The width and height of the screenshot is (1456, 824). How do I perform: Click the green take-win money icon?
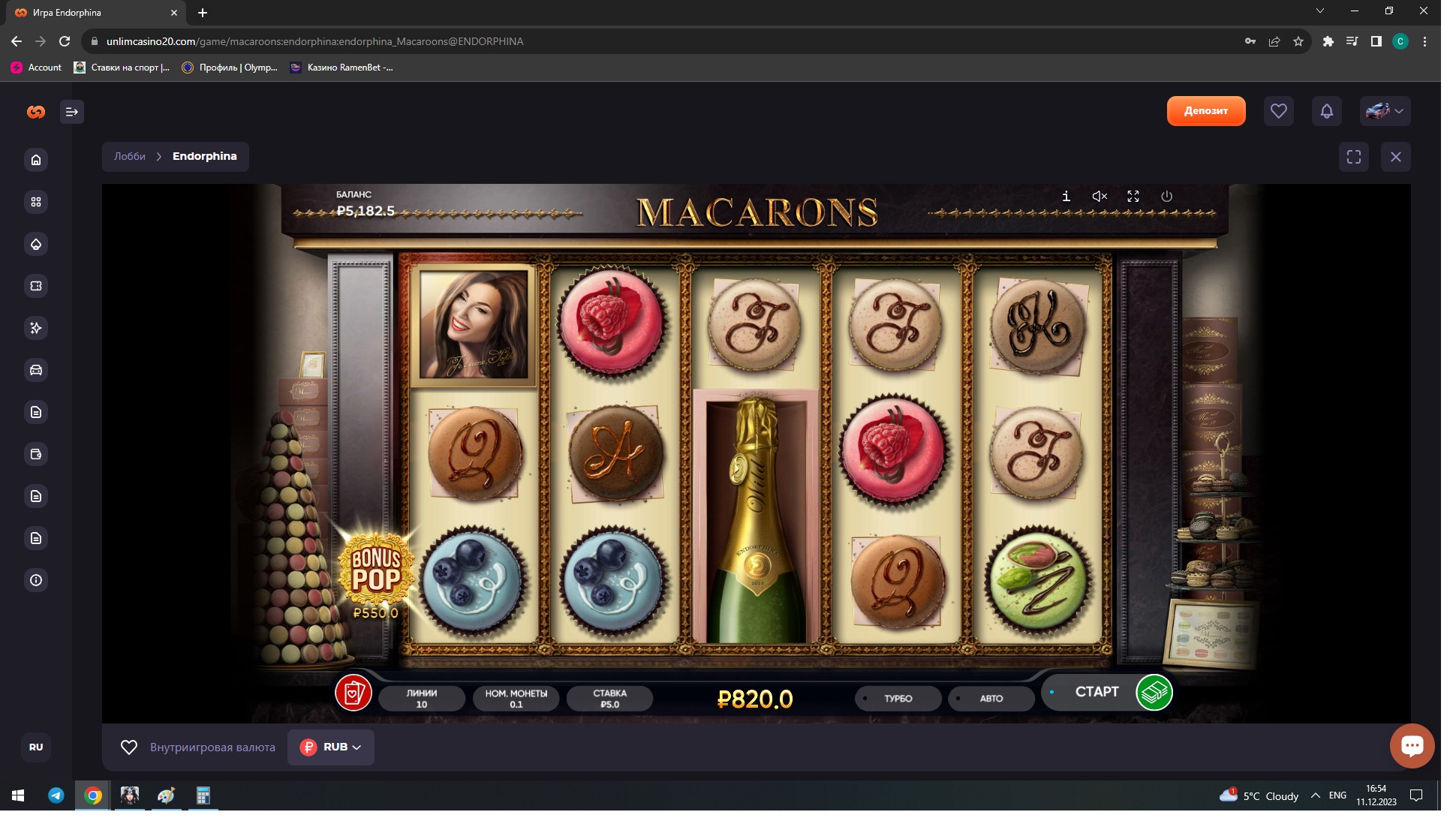click(x=1154, y=692)
